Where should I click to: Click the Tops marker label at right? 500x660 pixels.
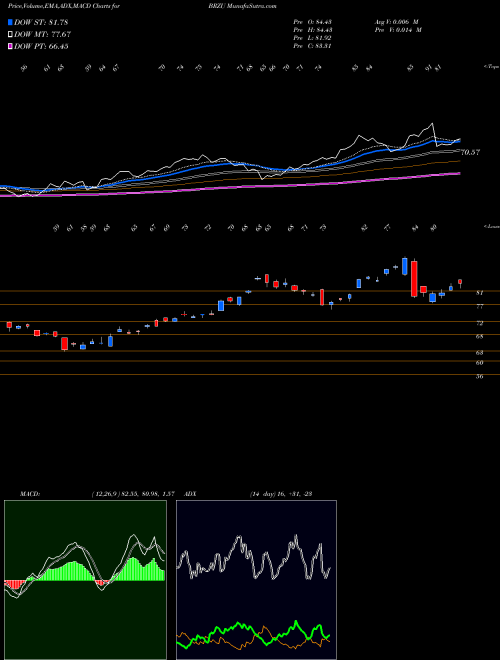click(492, 67)
